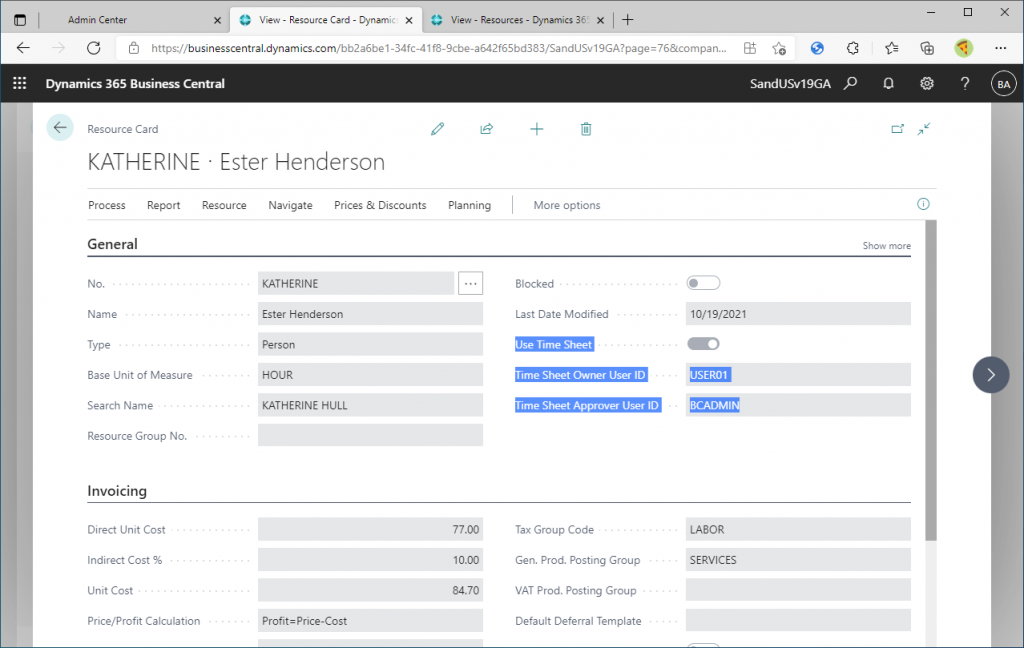Click the search magnifier in Business Central header
The width and height of the screenshot is (1024, 648).
point(850,84)
